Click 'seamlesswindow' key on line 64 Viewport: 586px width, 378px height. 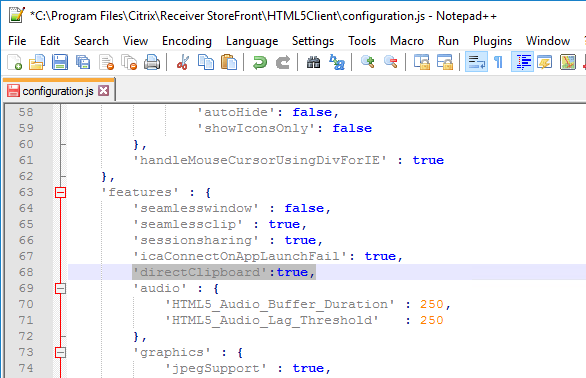point(196,208)
